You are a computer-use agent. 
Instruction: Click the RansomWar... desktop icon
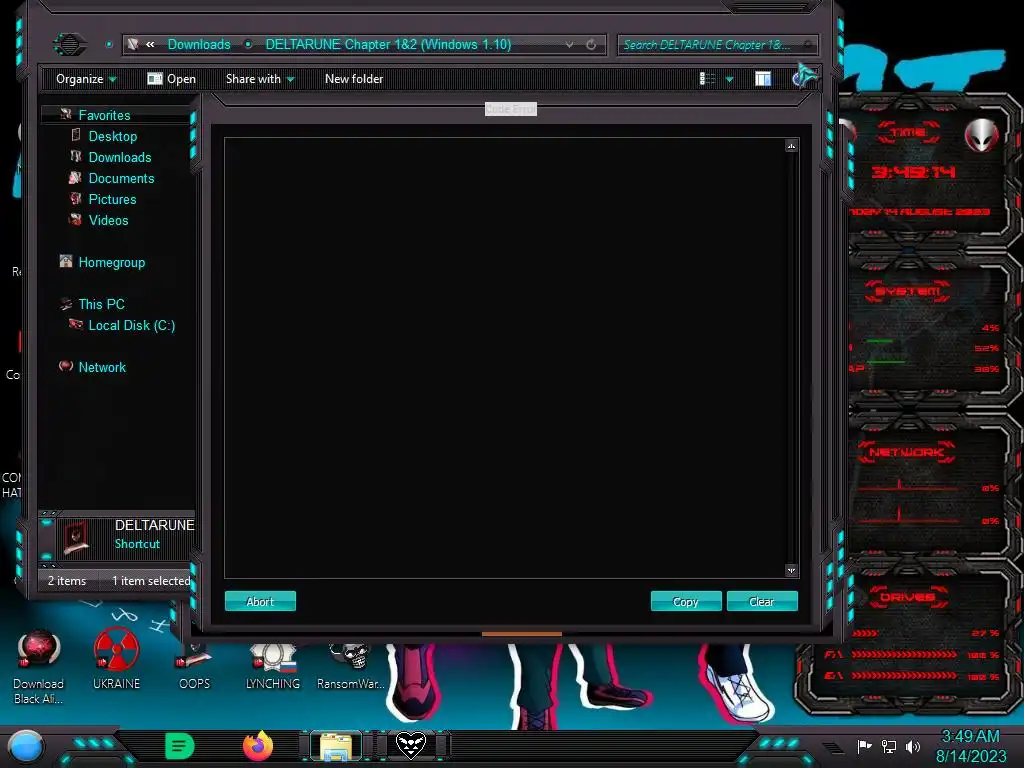click(351, 666)
